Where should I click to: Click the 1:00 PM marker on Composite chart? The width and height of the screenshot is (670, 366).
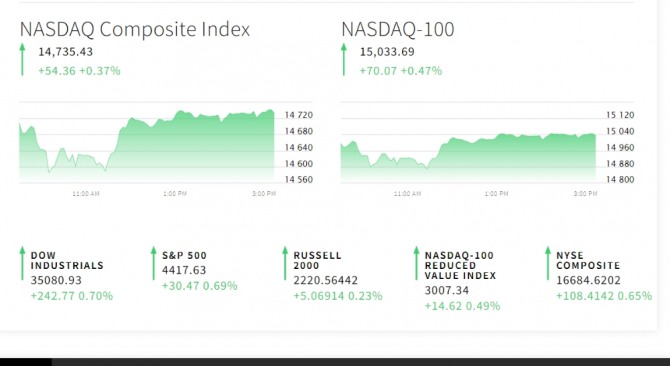tap(175, 194)
